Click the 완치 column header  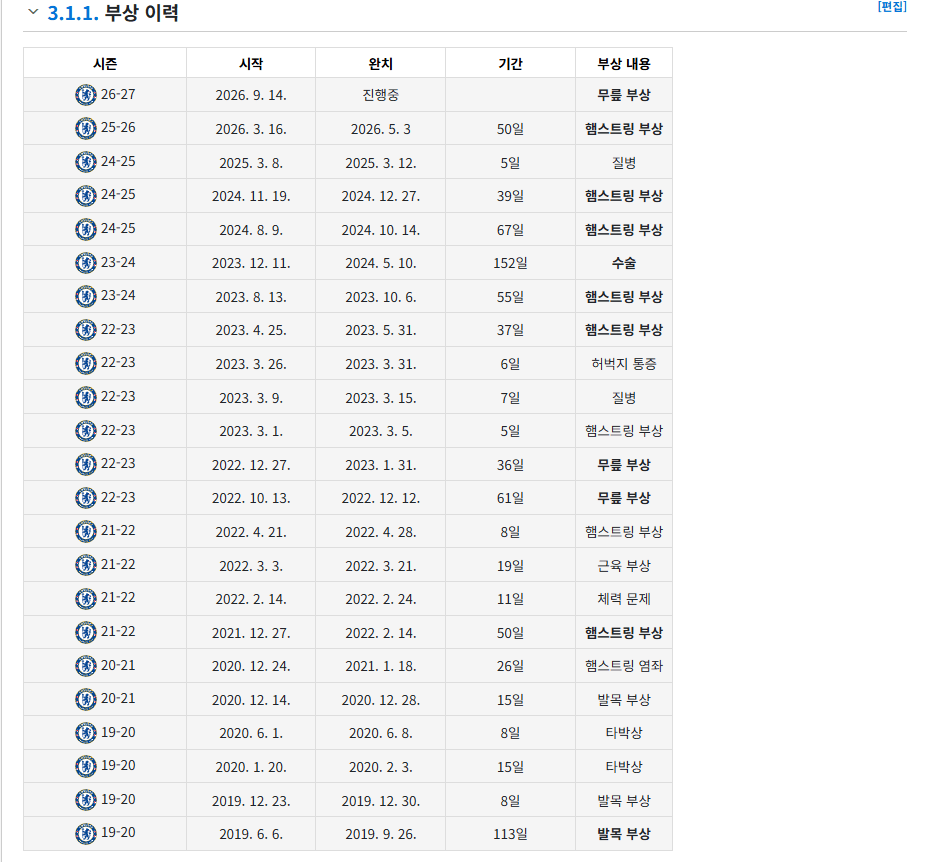[380, 63]
